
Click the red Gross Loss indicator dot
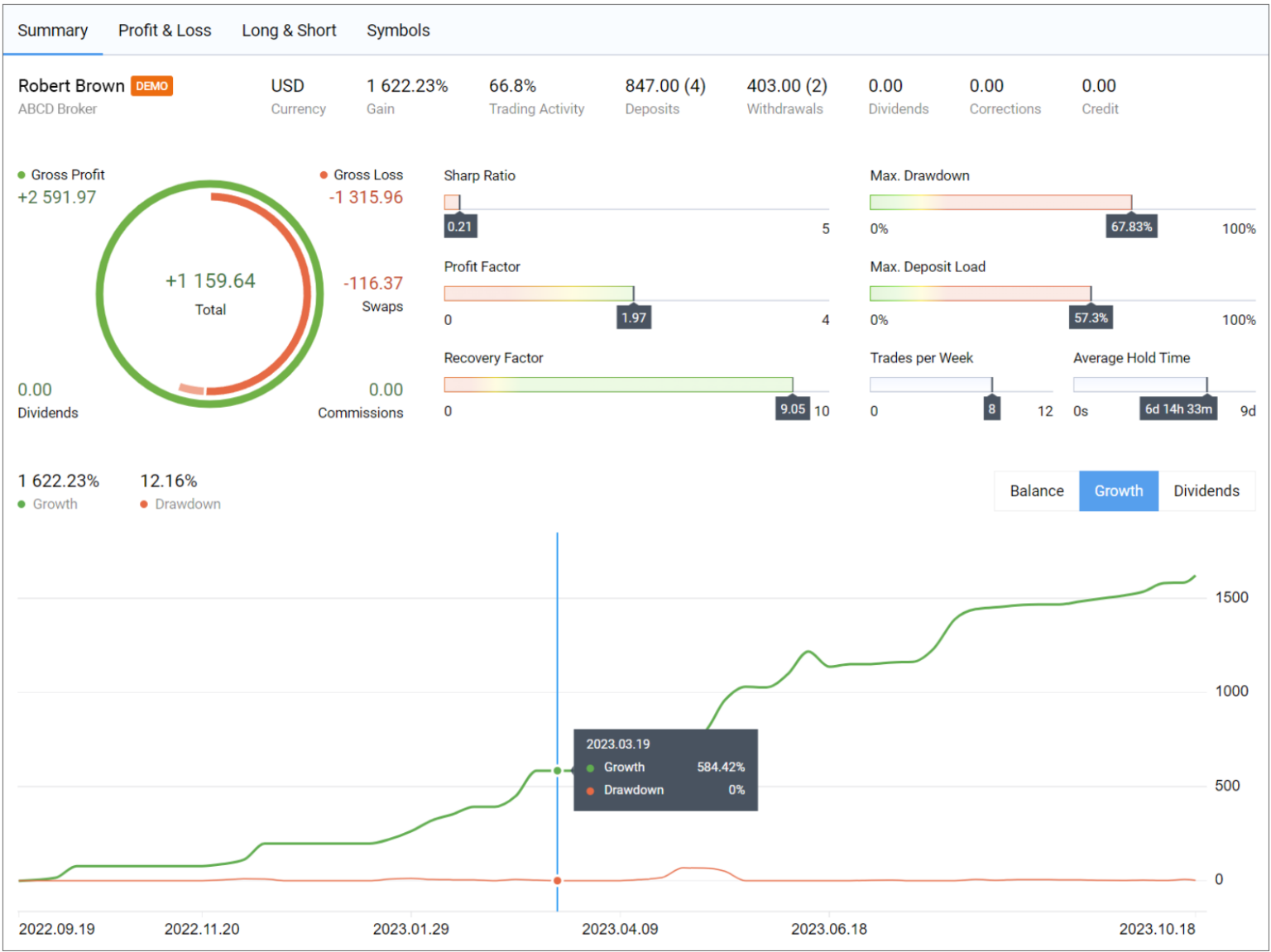(324, 175)
